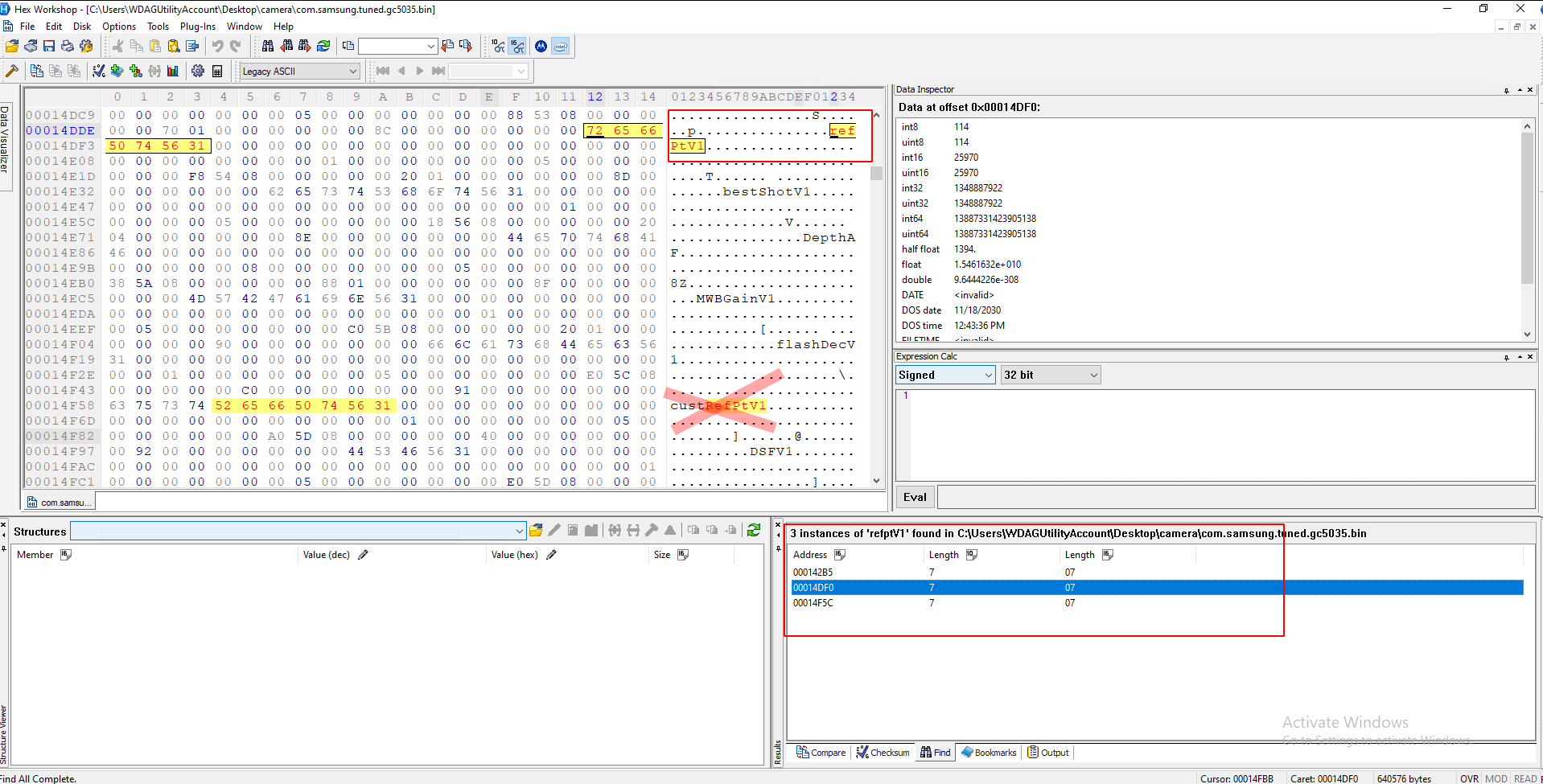Screen dimensions: 1543x784
Task: Click the Eval button
Action: [915, 497]
